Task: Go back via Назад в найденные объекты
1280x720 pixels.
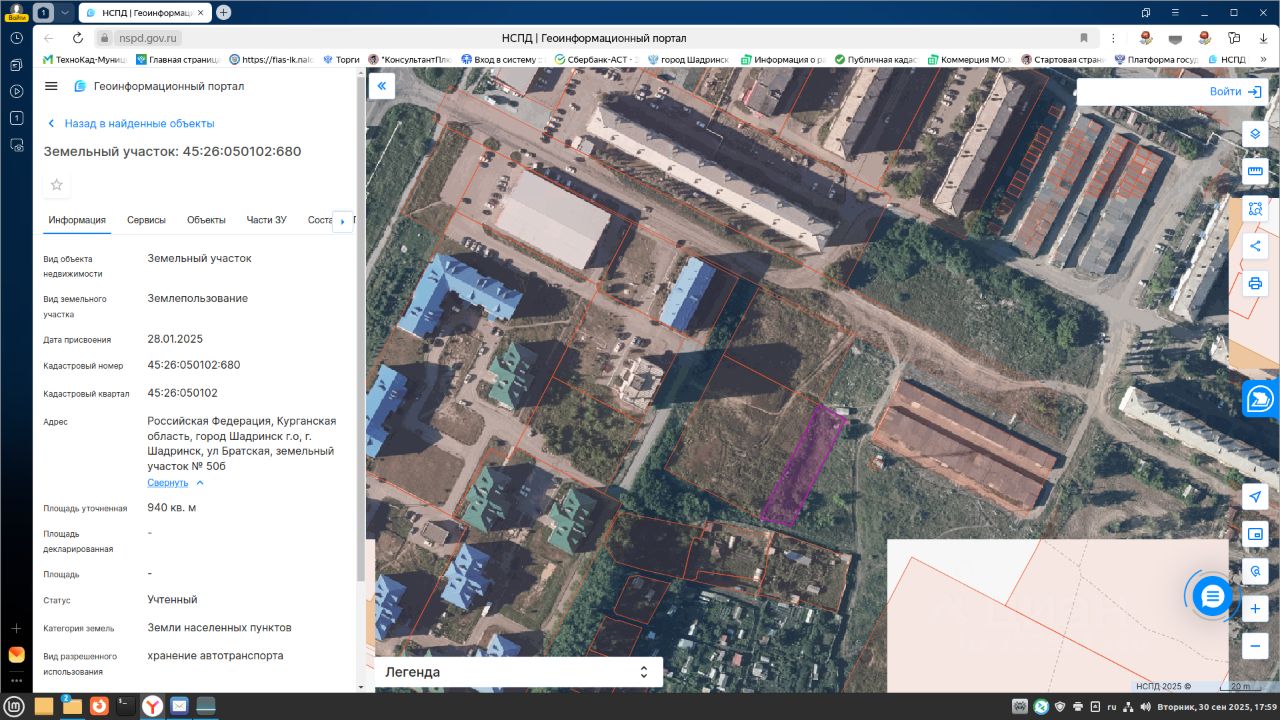Action: [131, 123]
